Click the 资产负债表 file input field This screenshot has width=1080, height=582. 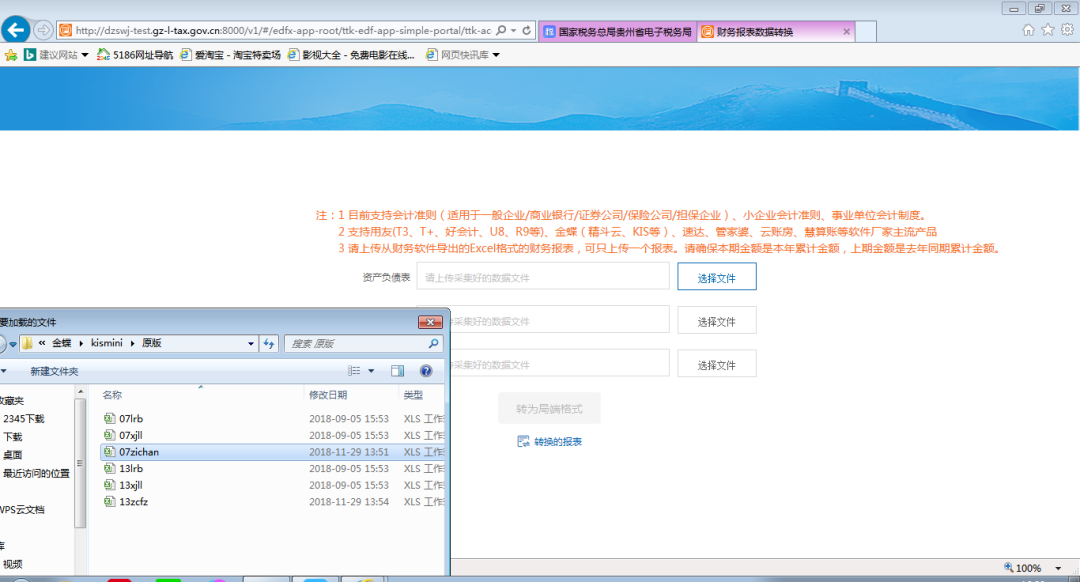tap(543, 277)
